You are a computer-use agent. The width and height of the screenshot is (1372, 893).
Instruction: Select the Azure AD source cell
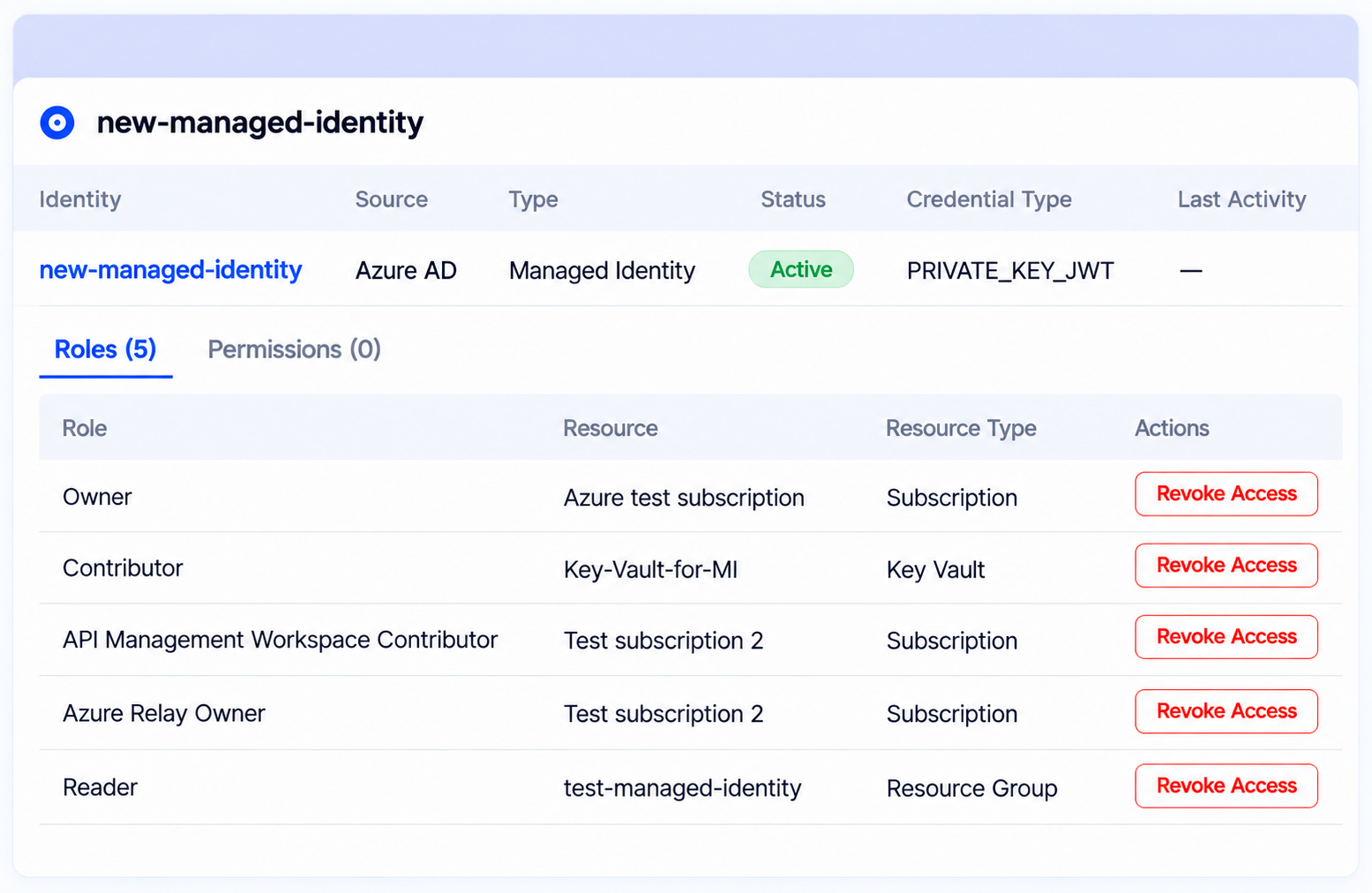(x=406, y=270)
